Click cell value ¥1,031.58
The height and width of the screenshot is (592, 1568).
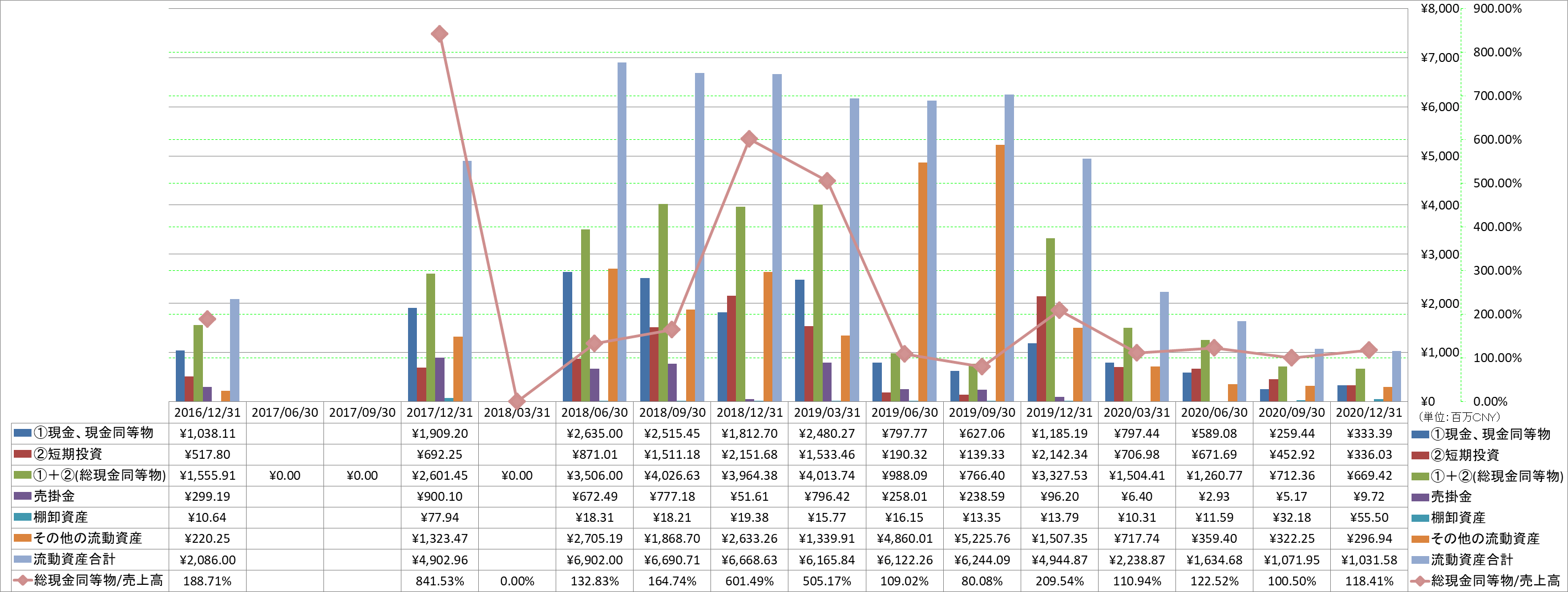click(x=1369, y=560)
